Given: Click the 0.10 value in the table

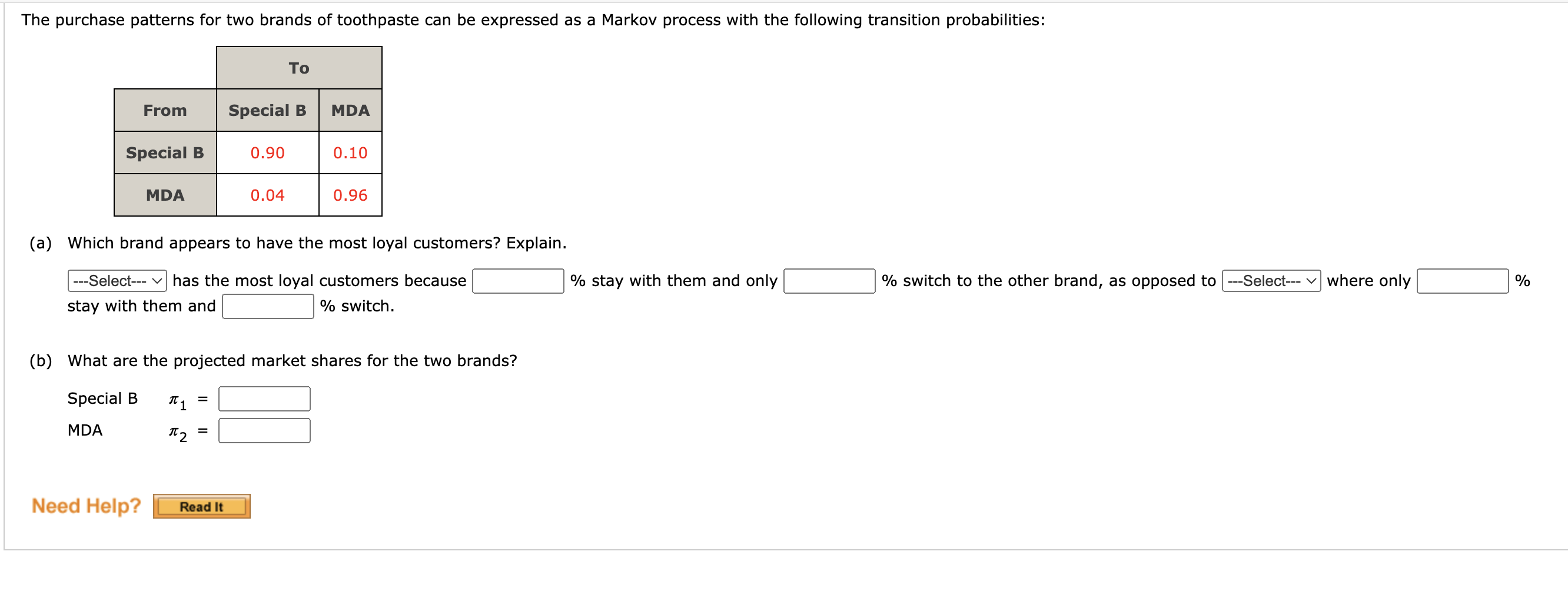Looking at the screenshot, I should click(350, 153).
